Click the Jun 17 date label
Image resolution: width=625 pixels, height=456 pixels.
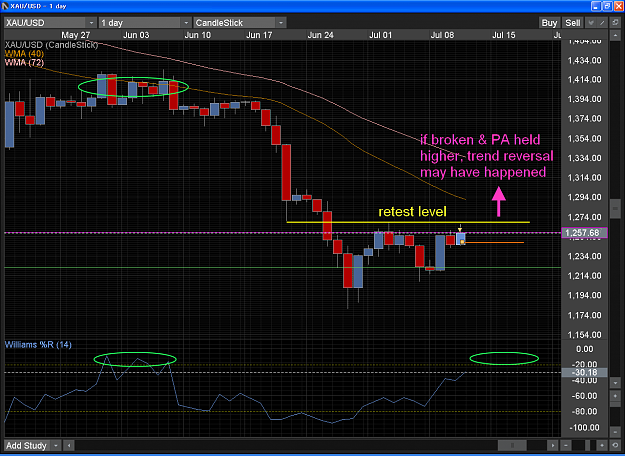tap(259, 35)
